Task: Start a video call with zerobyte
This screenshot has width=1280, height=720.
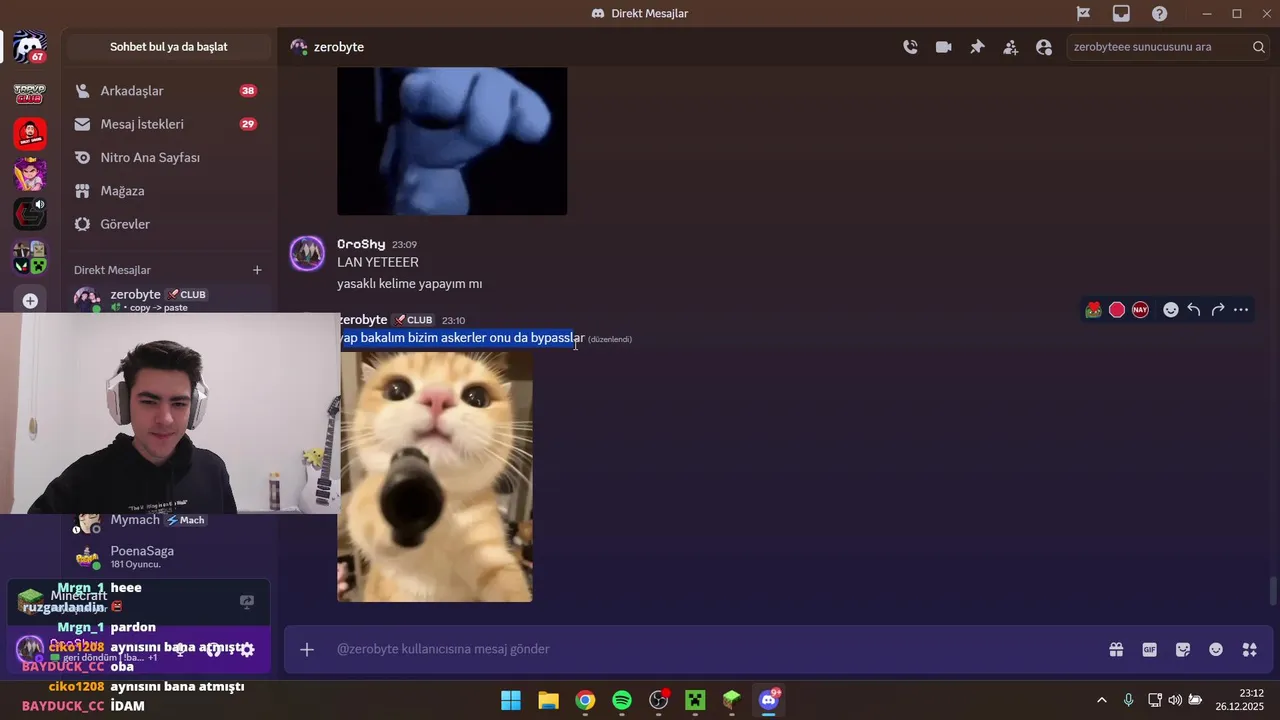Action: 943,47
